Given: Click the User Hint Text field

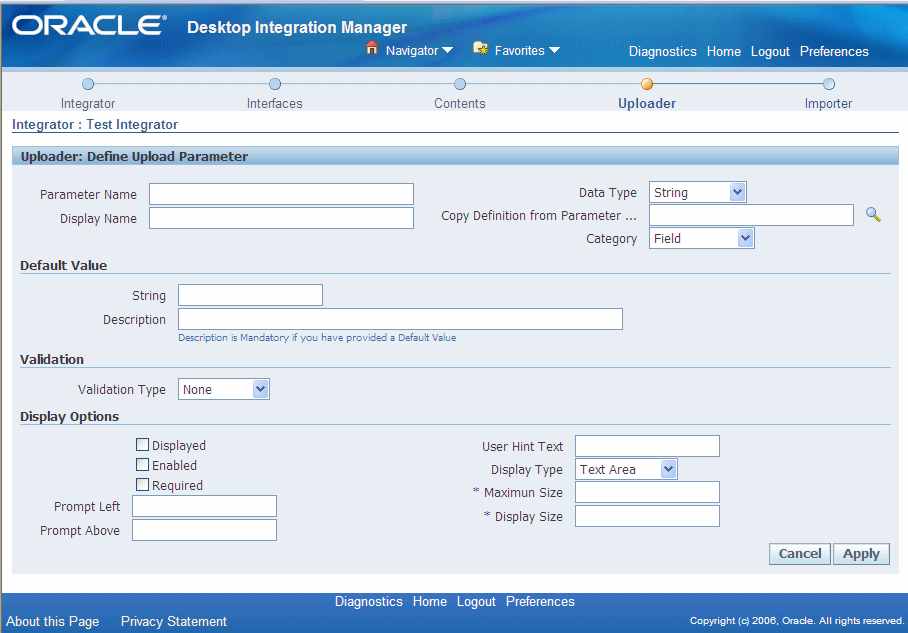Looking at the screenshot, I should [647, 446].
